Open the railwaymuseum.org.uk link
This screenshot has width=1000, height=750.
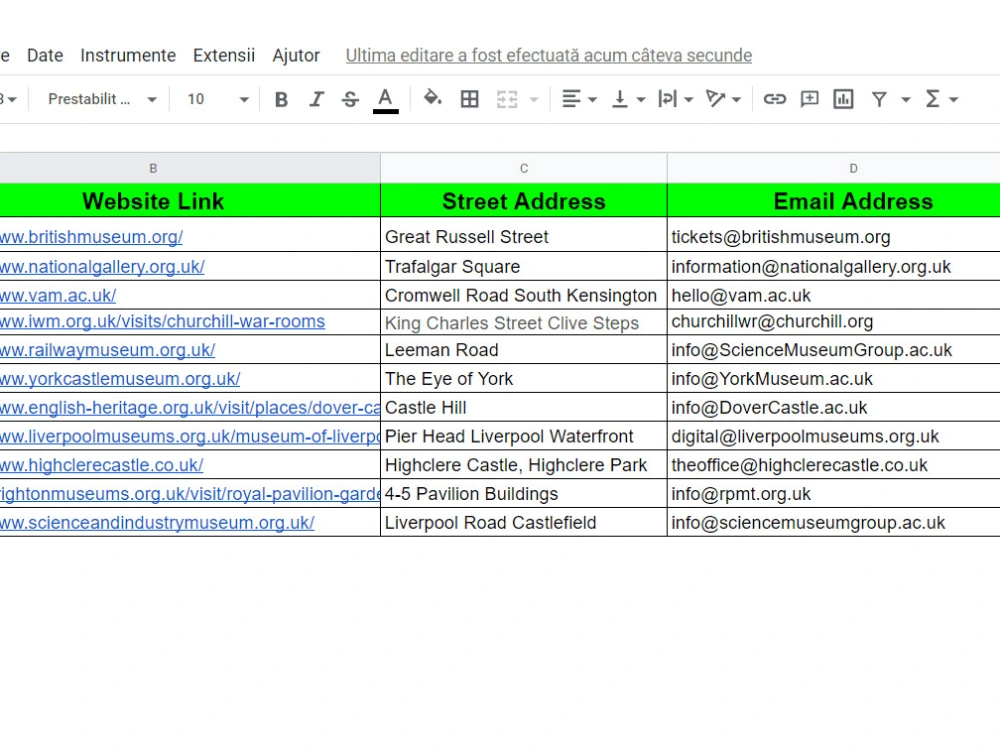(x=108, y=350)
